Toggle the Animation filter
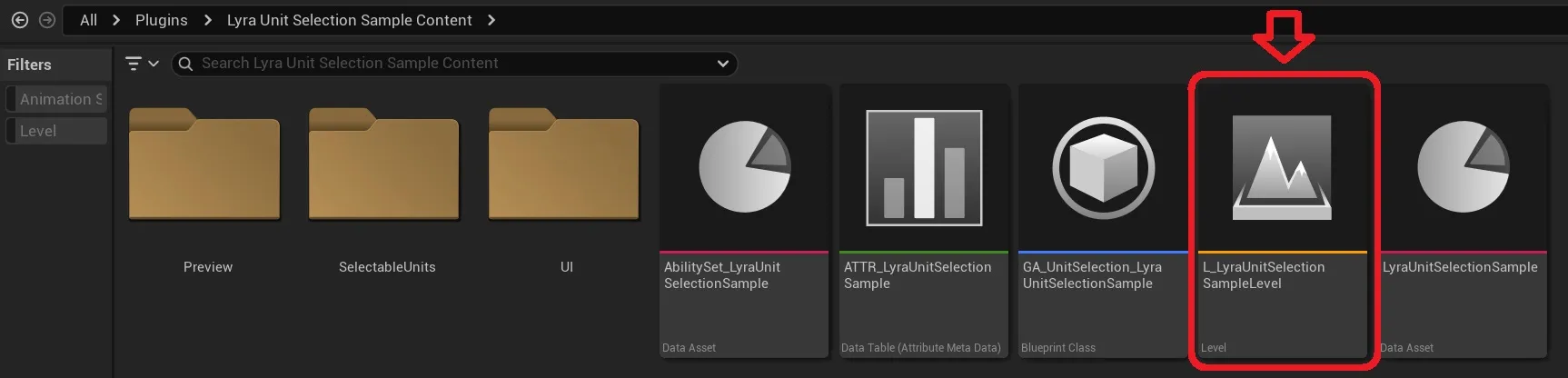 point(56,99)
